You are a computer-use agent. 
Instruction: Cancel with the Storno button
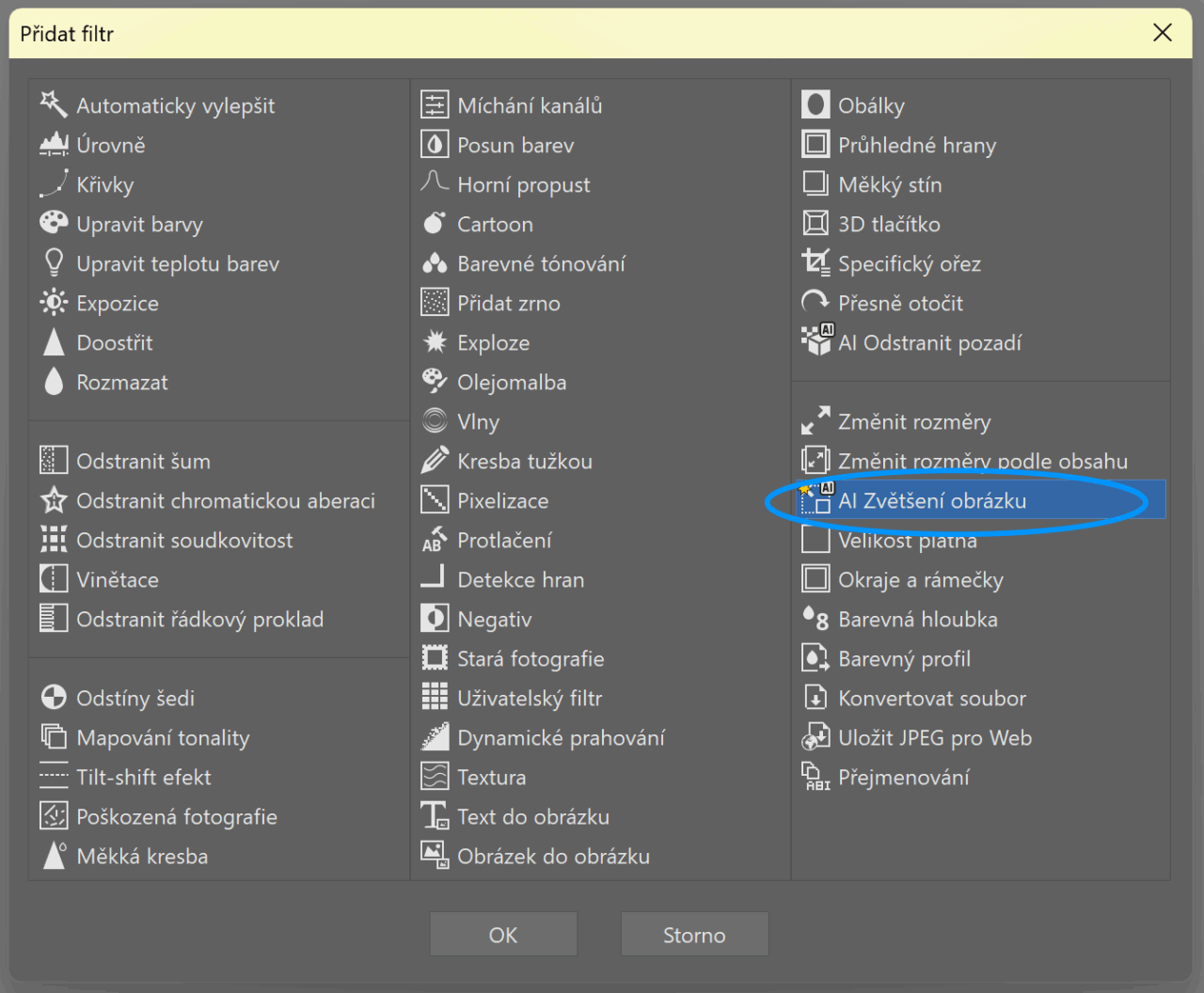(694, 935)
